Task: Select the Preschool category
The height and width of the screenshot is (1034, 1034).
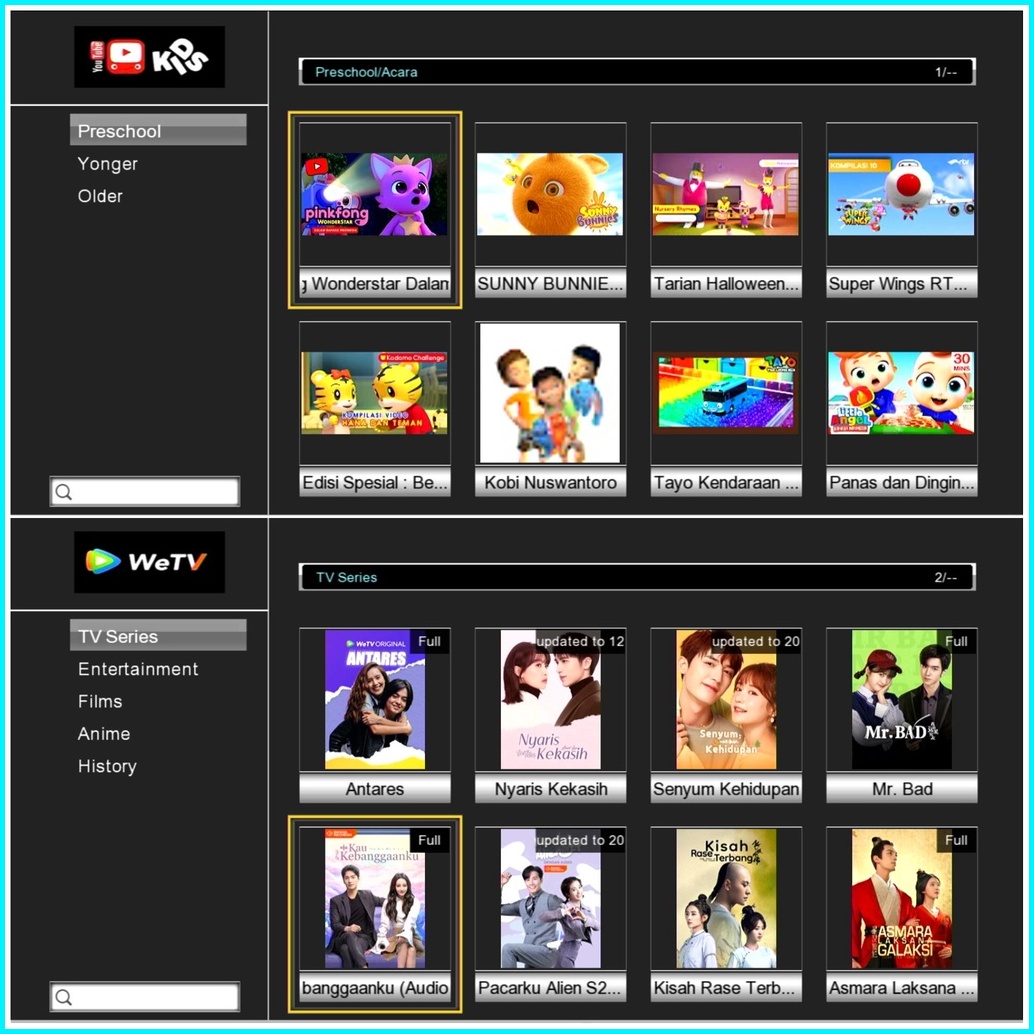Action: point(119,131)
